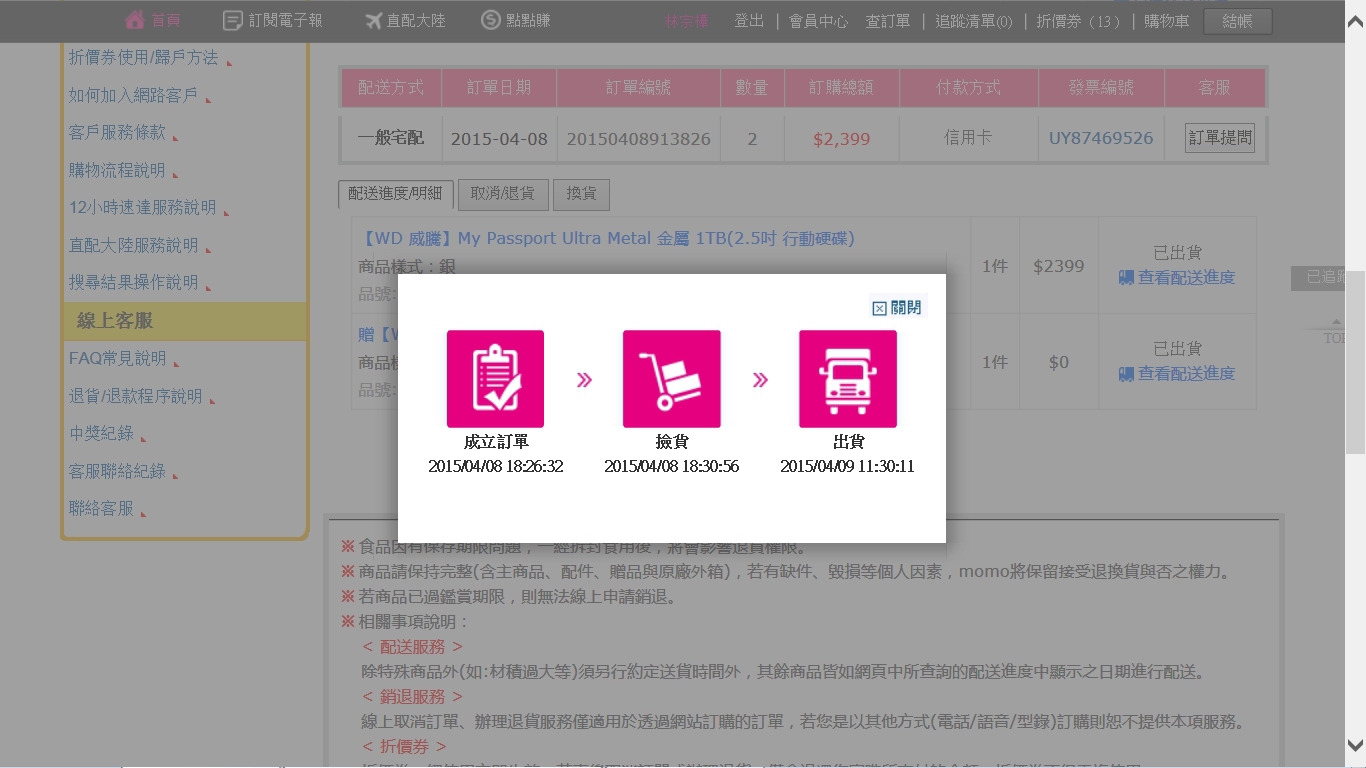Viewport: 1366px width, 768px height.
Task: Click the scrollbar down arrow
Action: [1355, 746]
